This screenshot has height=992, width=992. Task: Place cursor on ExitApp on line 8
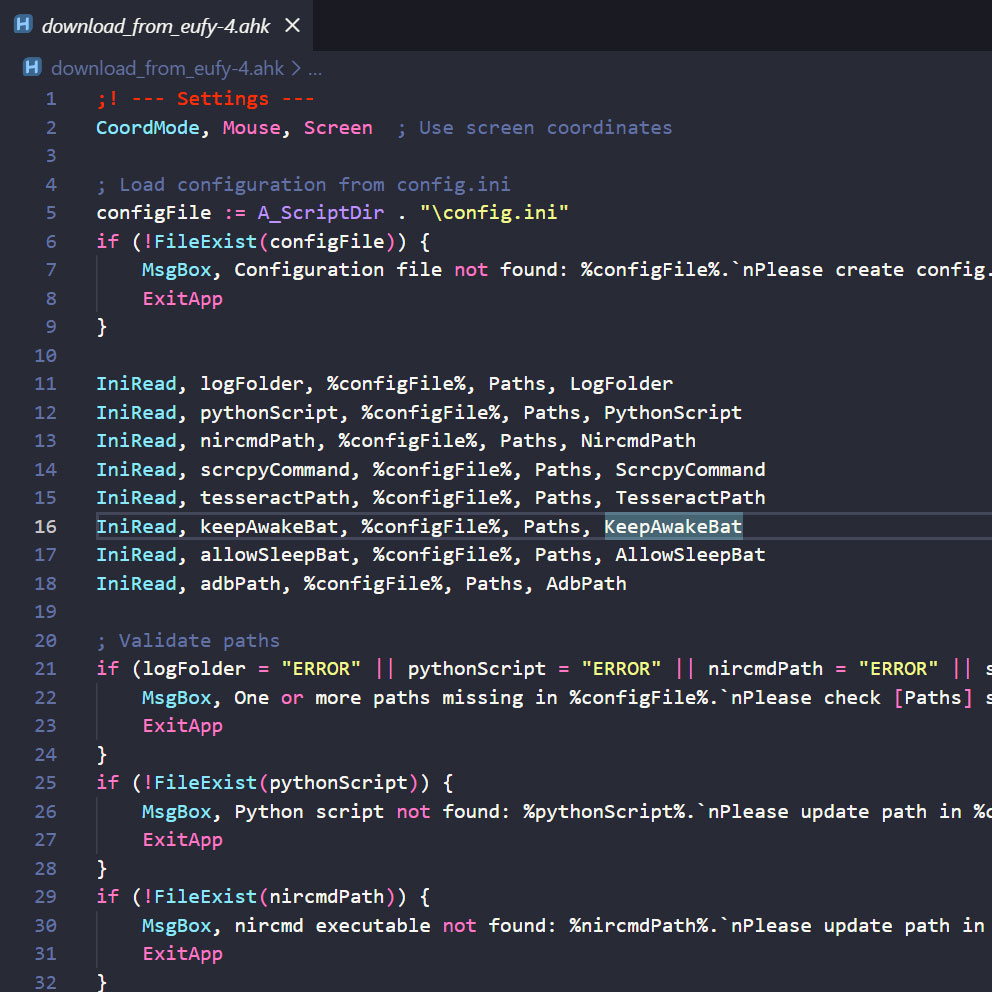[x=182, y=298]
